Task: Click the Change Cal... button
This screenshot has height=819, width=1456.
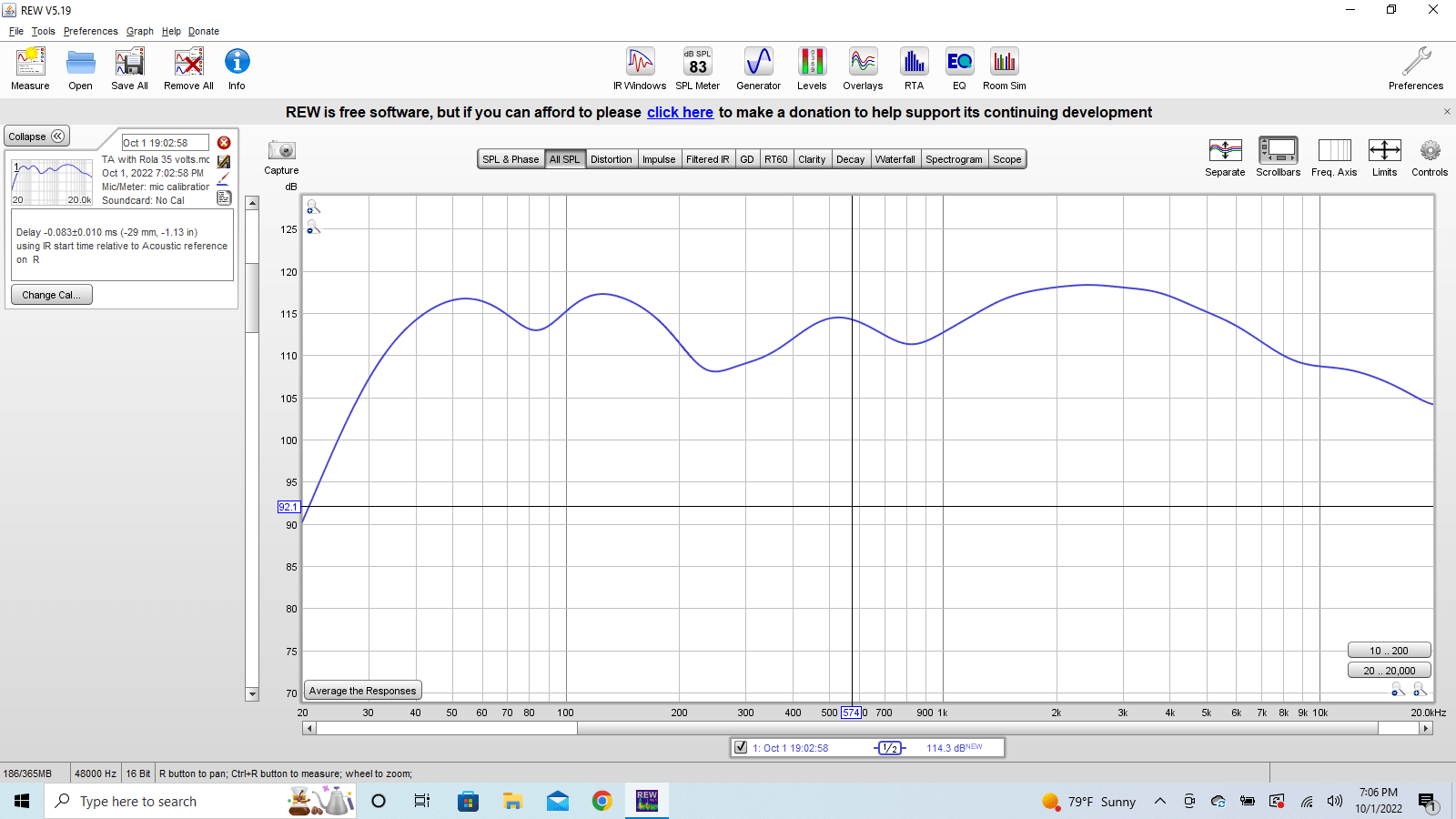Action: (51, 295)
